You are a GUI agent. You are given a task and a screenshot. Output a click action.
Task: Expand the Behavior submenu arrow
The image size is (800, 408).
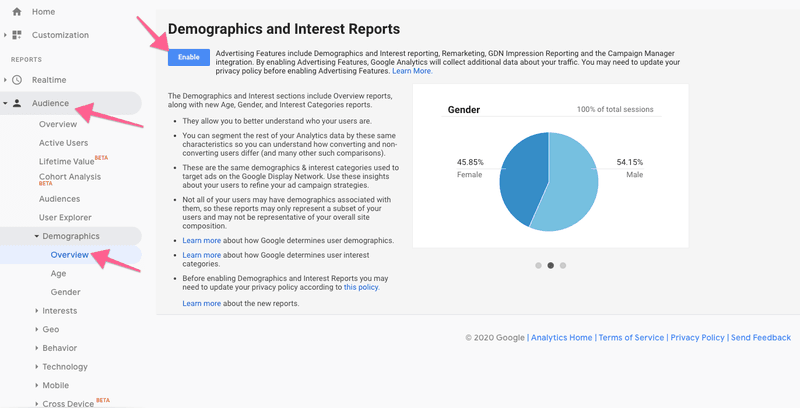coord(37,348)
